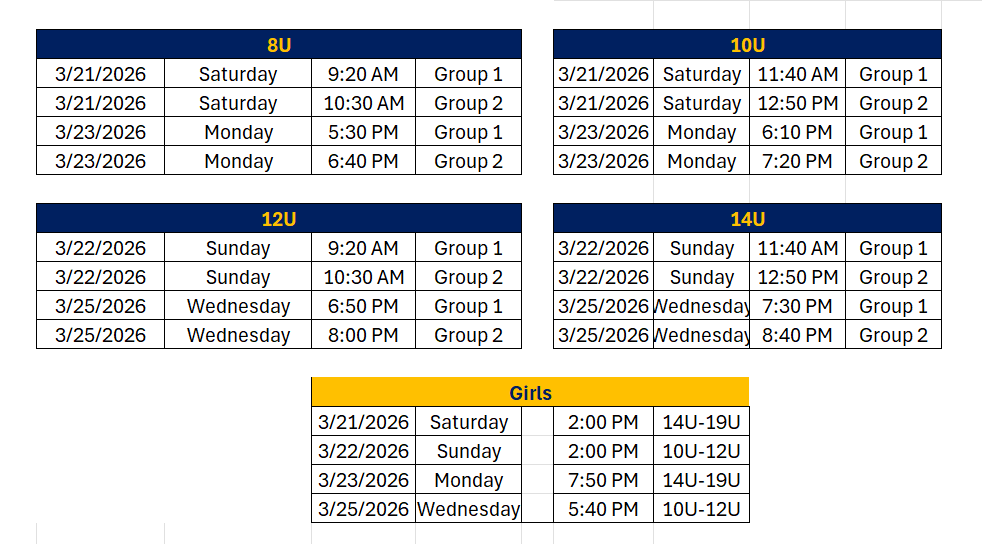Select the 6:50 PM cell
Image resolution: width=982 pixels, height=544 pixels.
tap(363, 306)
